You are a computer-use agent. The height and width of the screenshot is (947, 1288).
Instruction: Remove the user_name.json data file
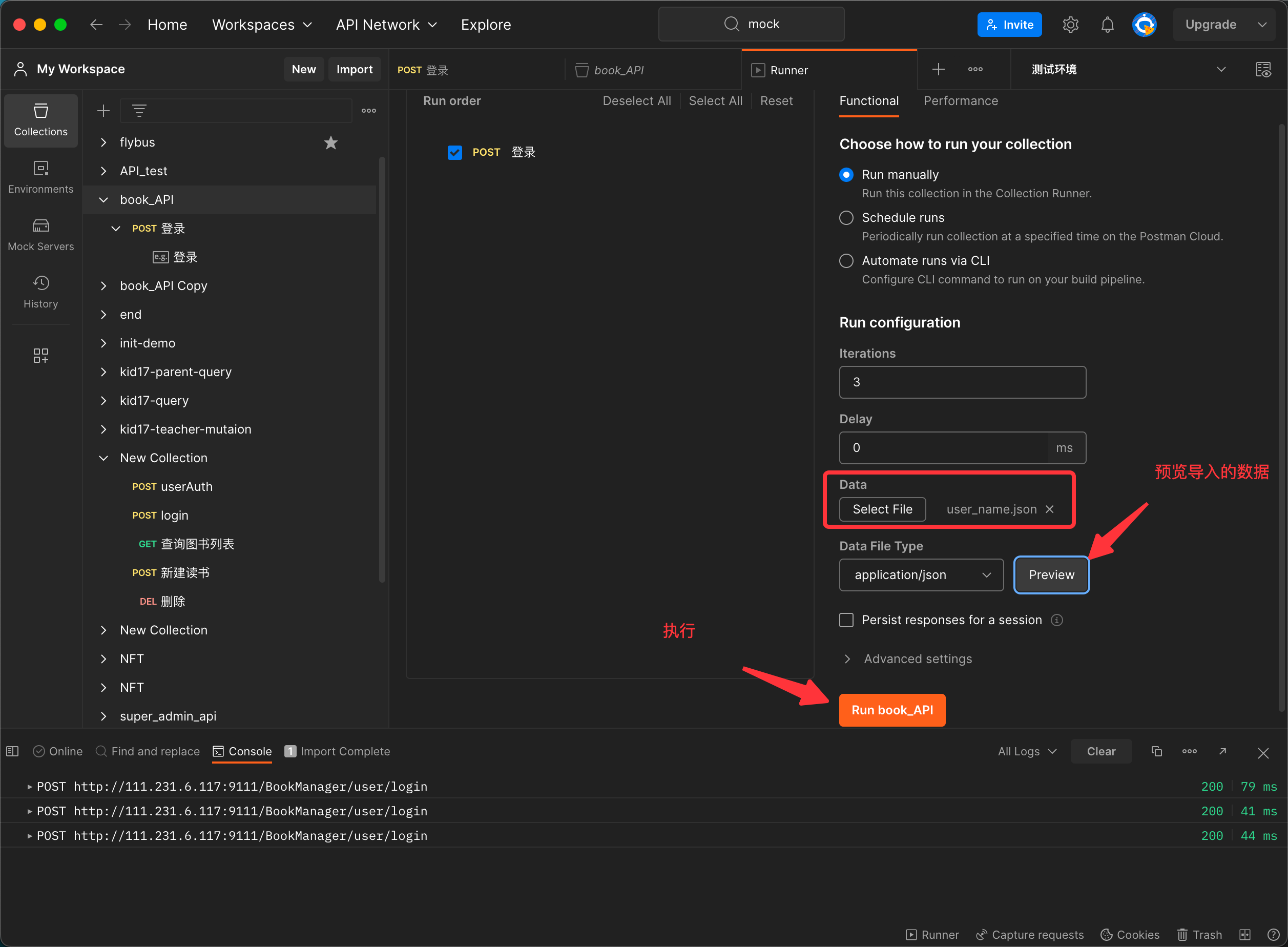coord(1050,509)
